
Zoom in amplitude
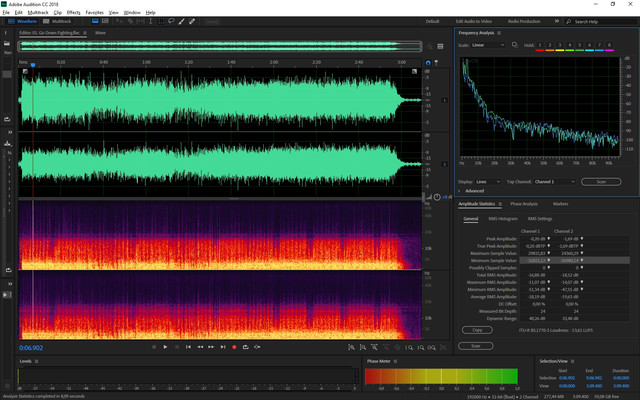point(351,347)
